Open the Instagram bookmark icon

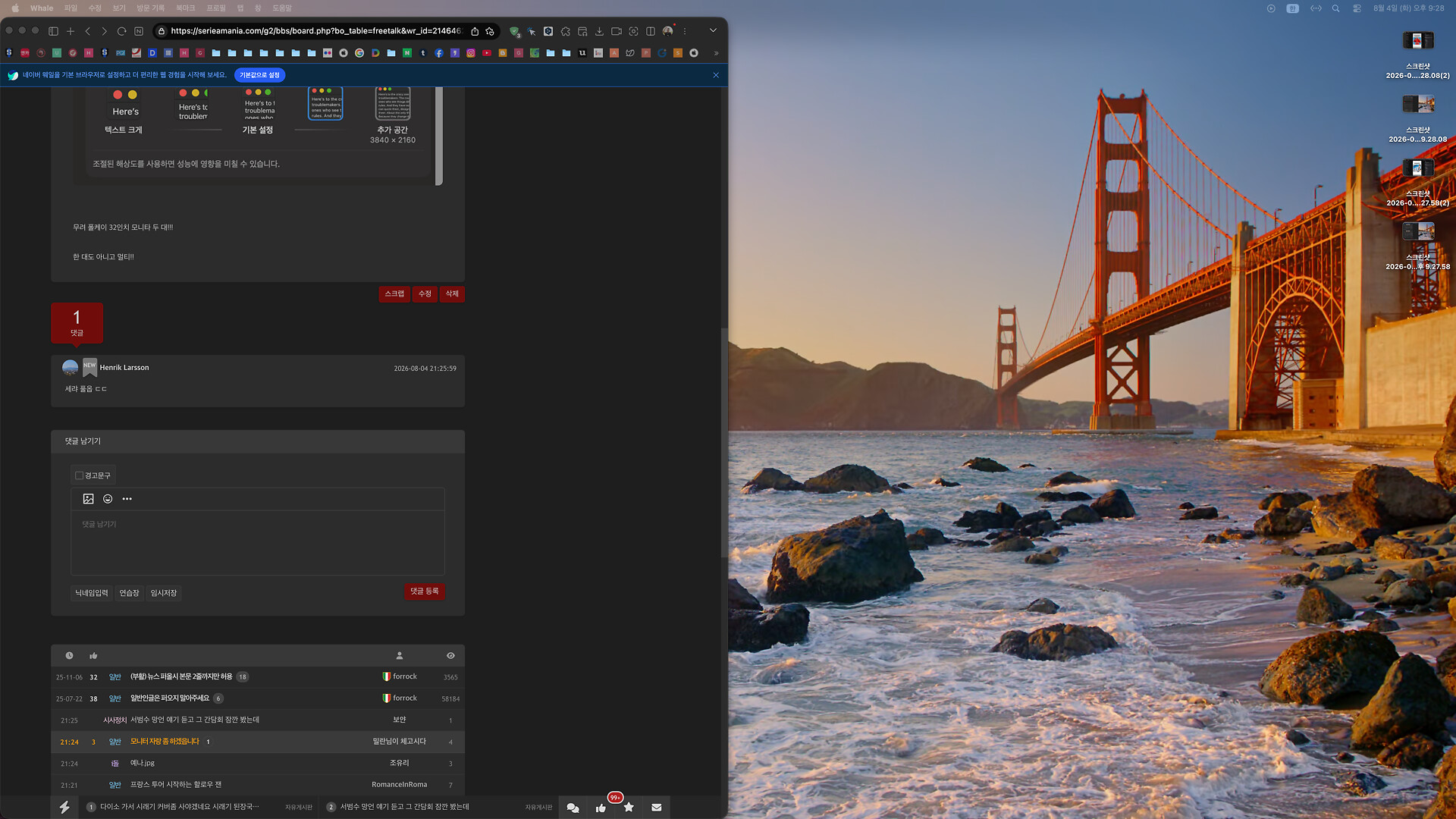tap(471, 53)
